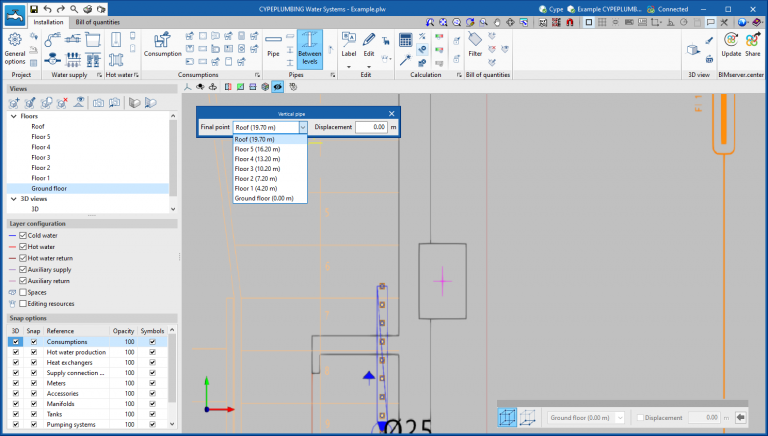Expand the Pipes group launcher

pos(333,75)
